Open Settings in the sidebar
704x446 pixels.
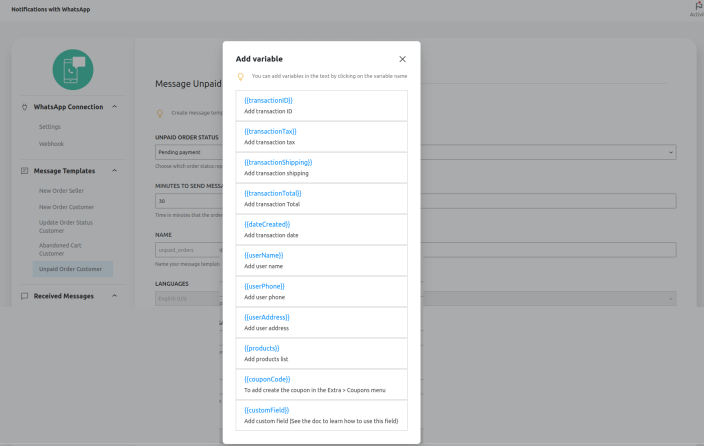pyautogui.click(x=50, y=127)
